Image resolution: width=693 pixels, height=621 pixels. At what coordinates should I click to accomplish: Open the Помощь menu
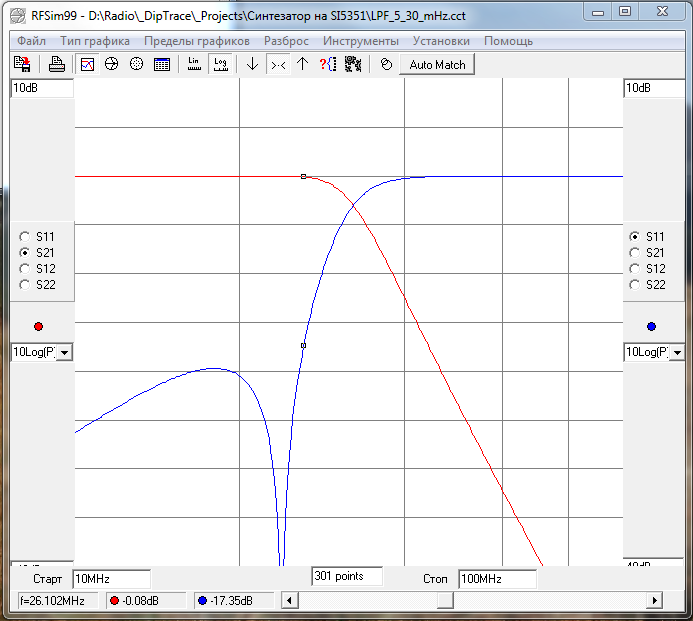[x=508, y=41]
